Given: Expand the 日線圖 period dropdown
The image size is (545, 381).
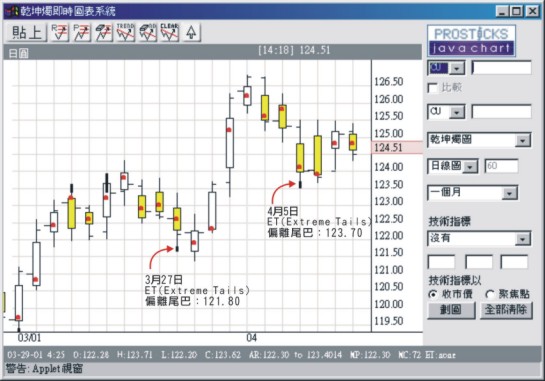Looking at the screenshot, I should 453,167.
